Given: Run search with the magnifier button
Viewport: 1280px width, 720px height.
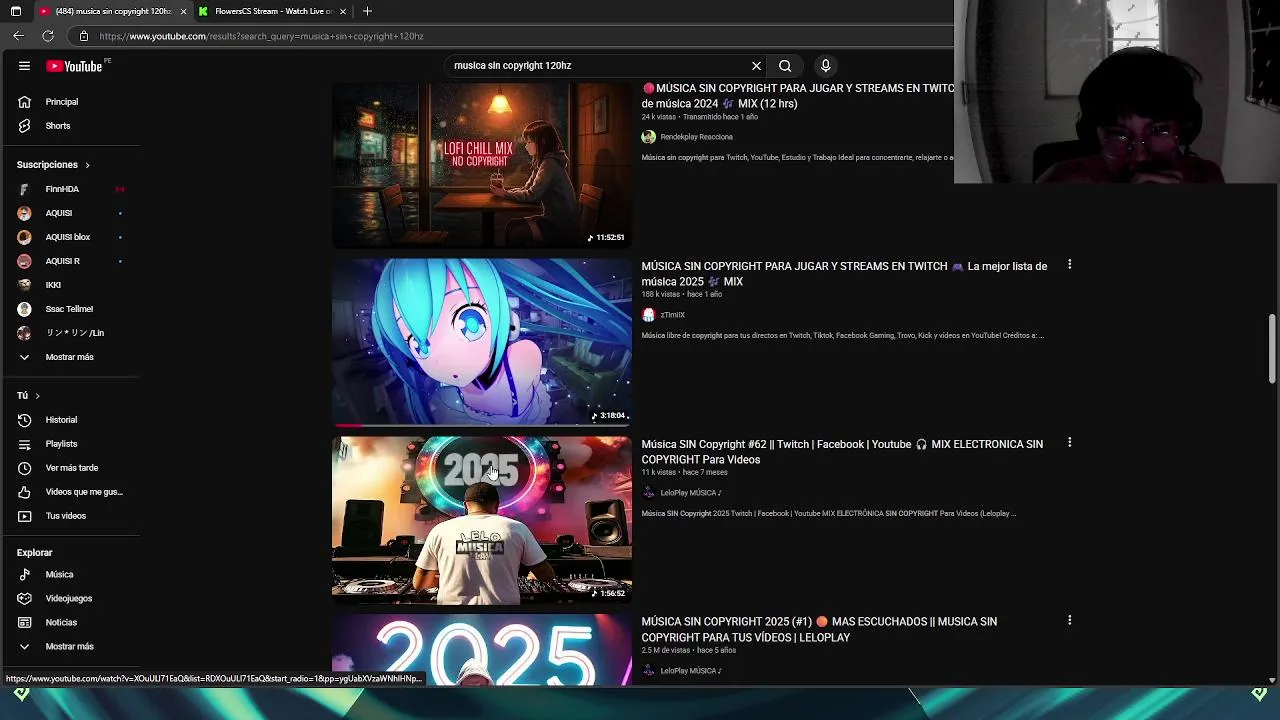Looking at the screenshot, I should point(785,66).
